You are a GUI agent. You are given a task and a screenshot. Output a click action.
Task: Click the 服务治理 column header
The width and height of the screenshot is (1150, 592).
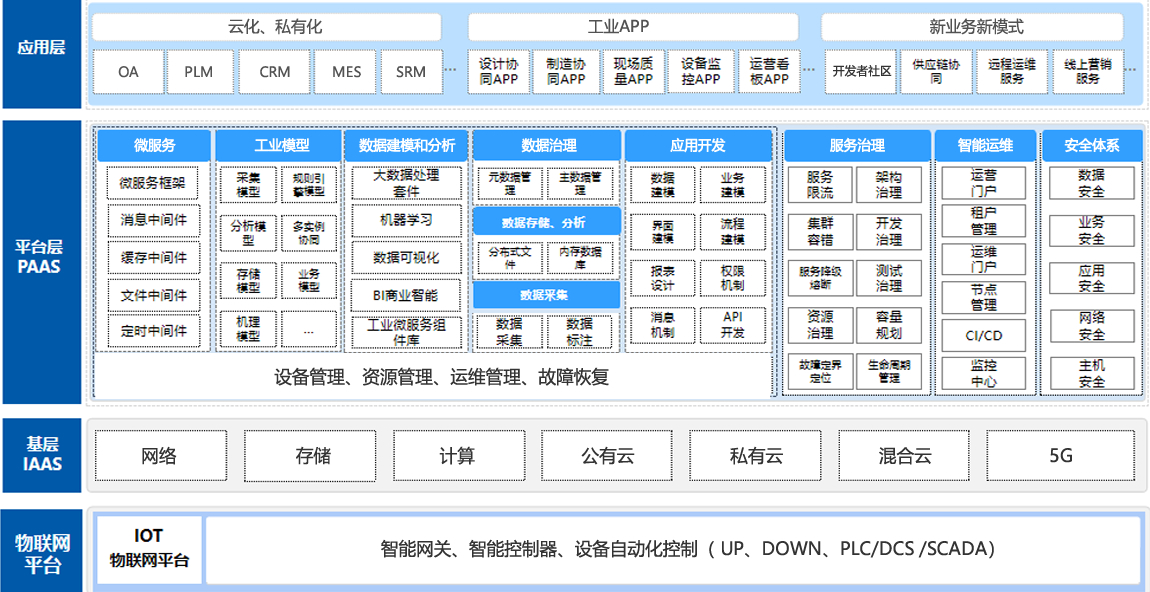(x=856, y=146)
